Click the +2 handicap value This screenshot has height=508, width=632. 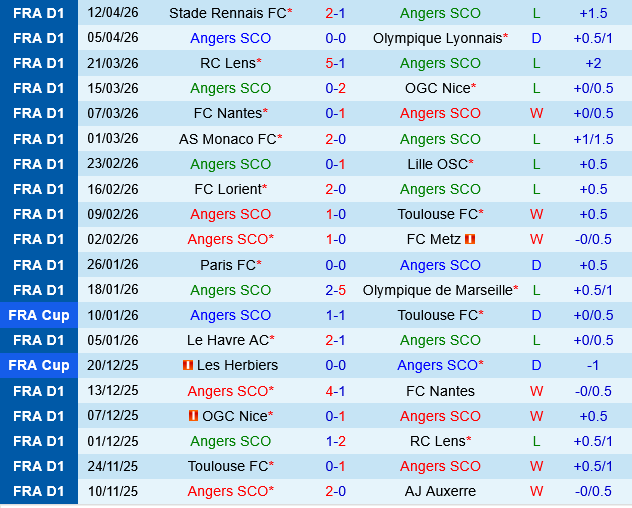tap(593, 63)
